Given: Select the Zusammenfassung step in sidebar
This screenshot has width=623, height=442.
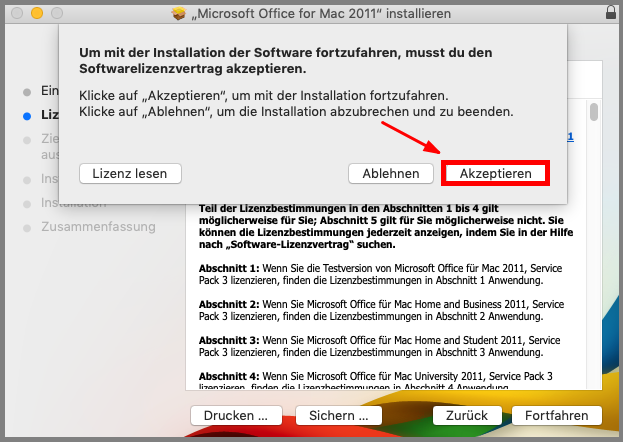Looking at the screenshot, I should coord(98,227).
